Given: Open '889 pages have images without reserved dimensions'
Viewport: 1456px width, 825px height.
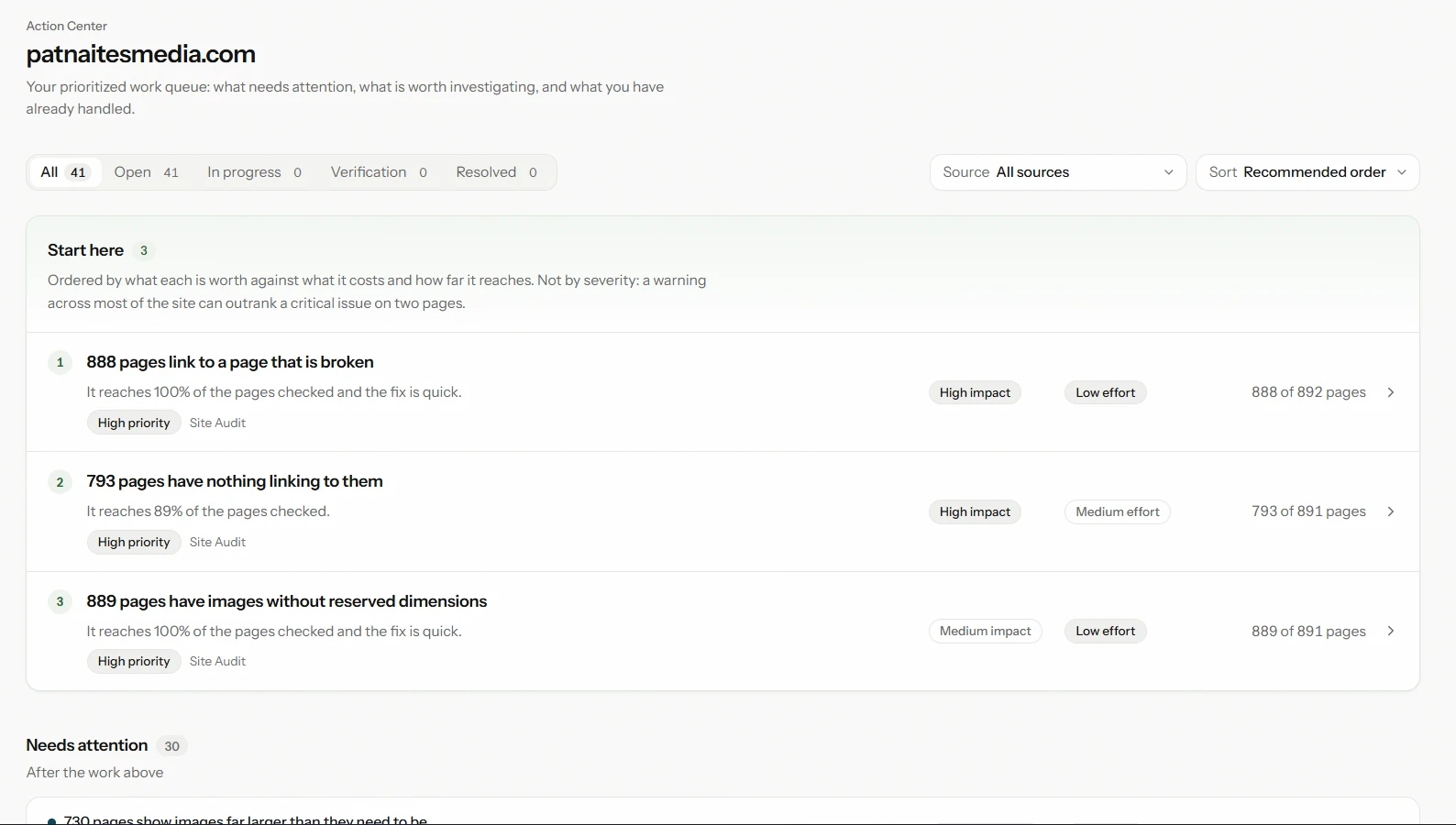Looking at the screenshot, I should click(x=287, y=601).
